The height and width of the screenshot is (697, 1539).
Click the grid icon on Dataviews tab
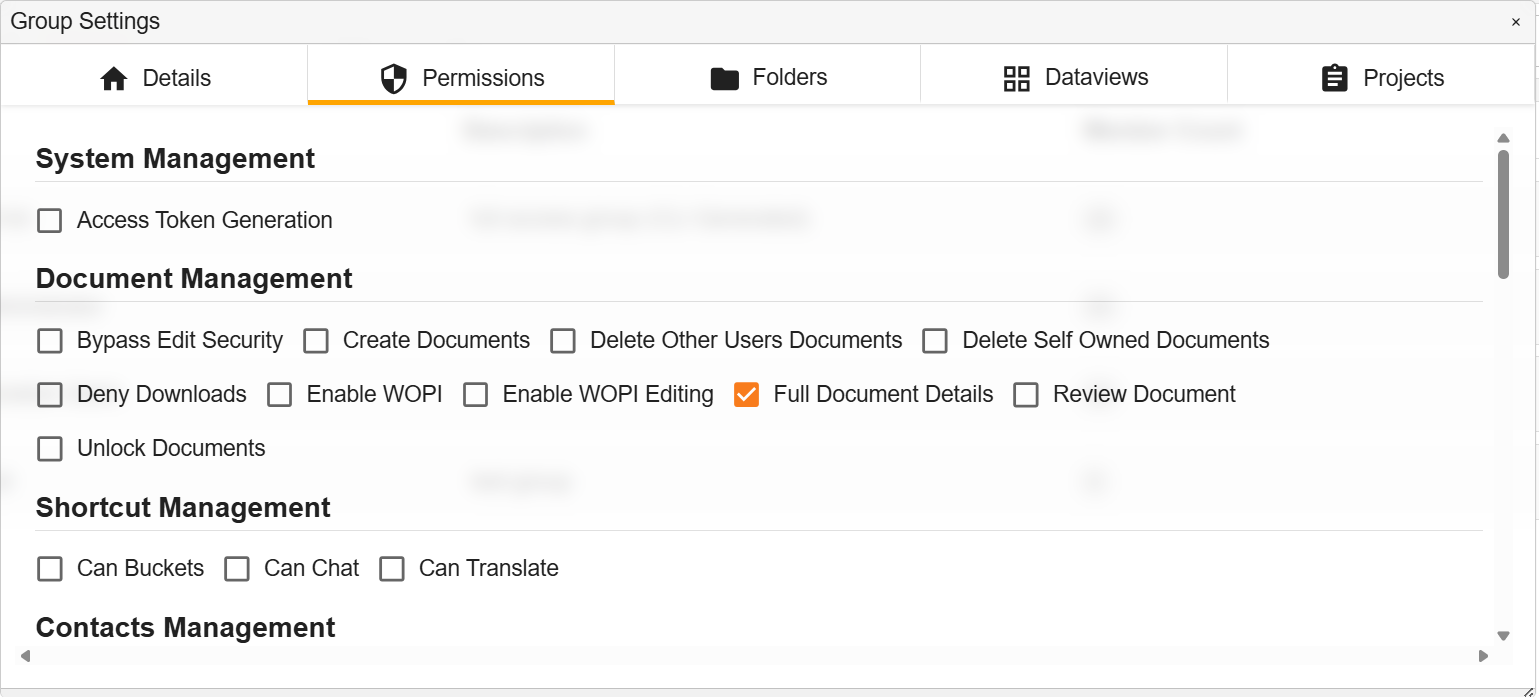(x=1017, y=77)
